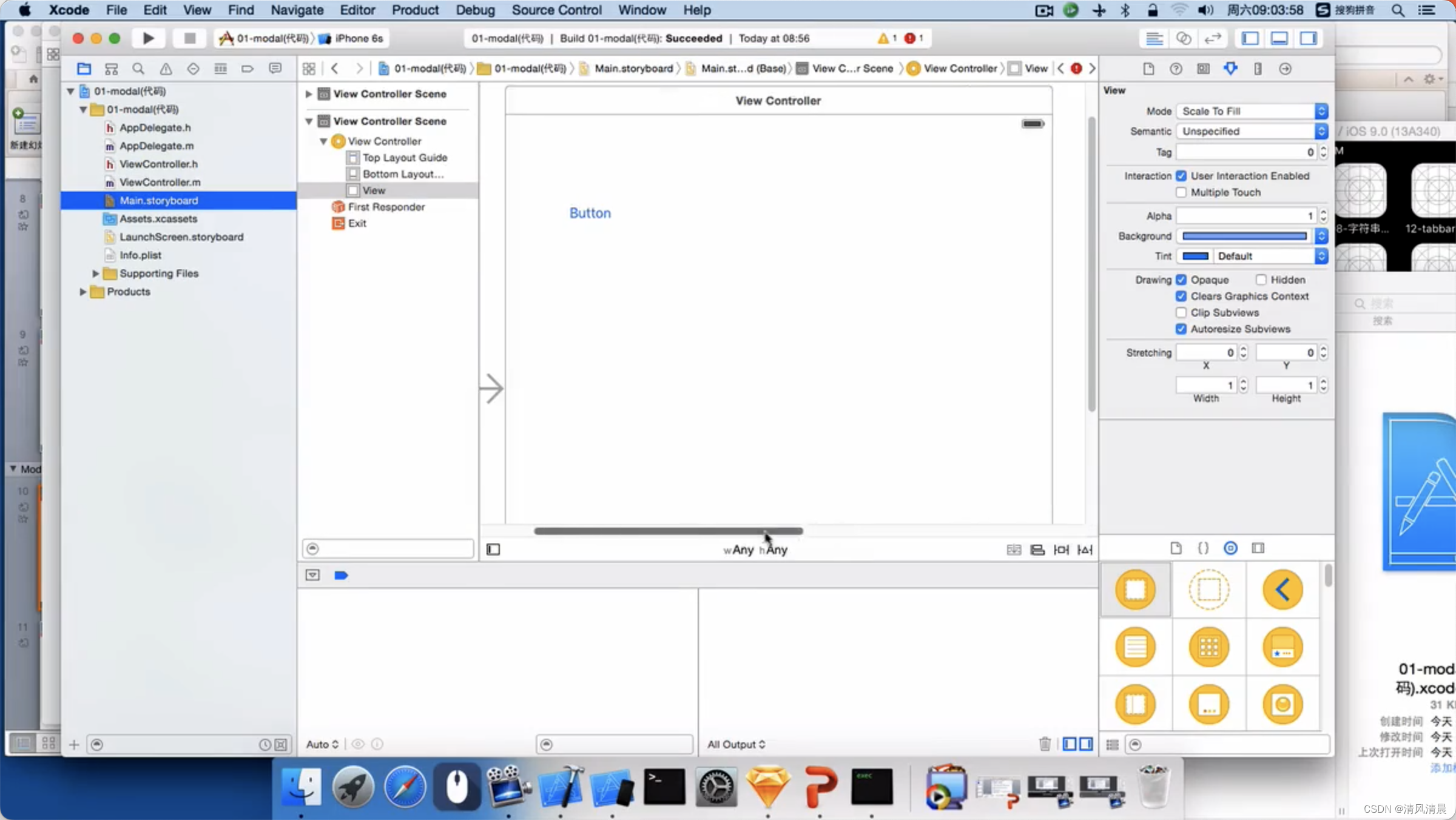Toggle User Interaction Enabled checkbox
1456x820 pixels.
(x=1181, y=176)
